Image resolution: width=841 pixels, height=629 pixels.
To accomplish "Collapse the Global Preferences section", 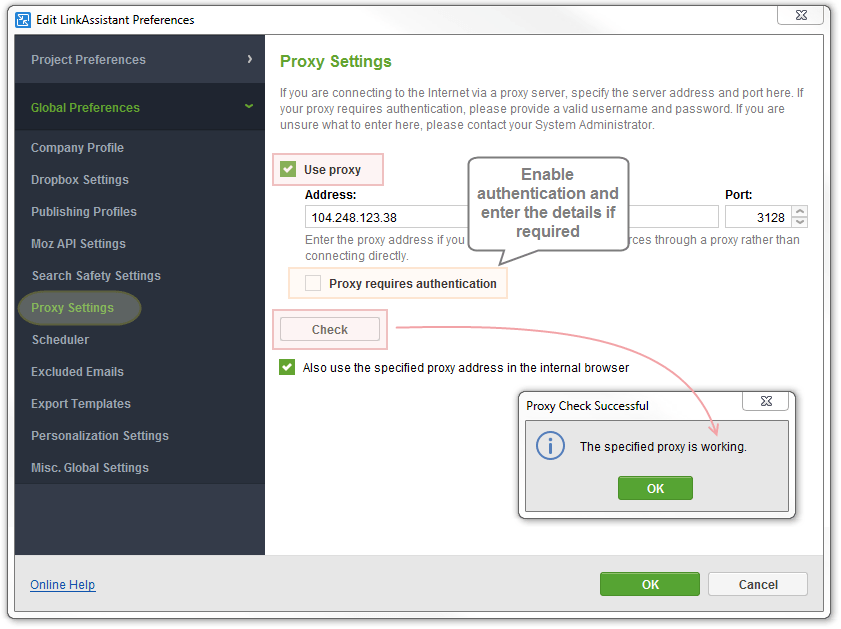I will pos(139,107).
